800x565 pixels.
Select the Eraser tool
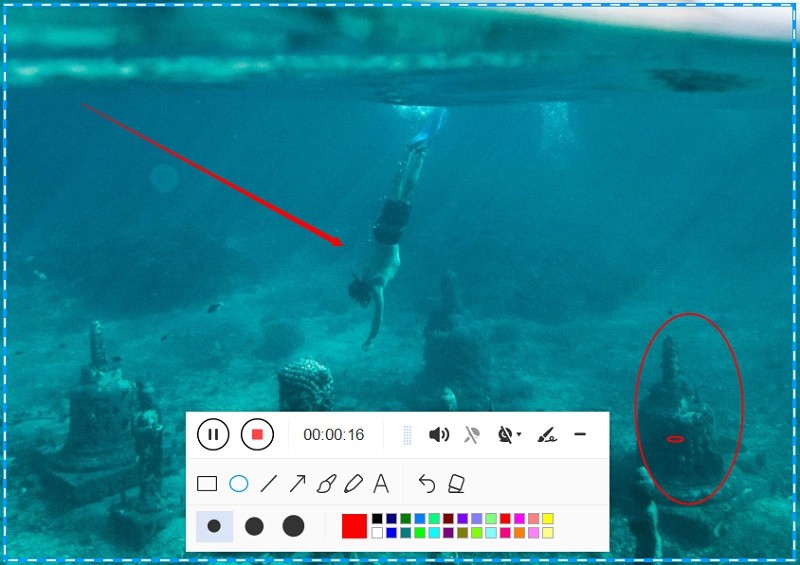pyautogui.click(x=456, y=483)
